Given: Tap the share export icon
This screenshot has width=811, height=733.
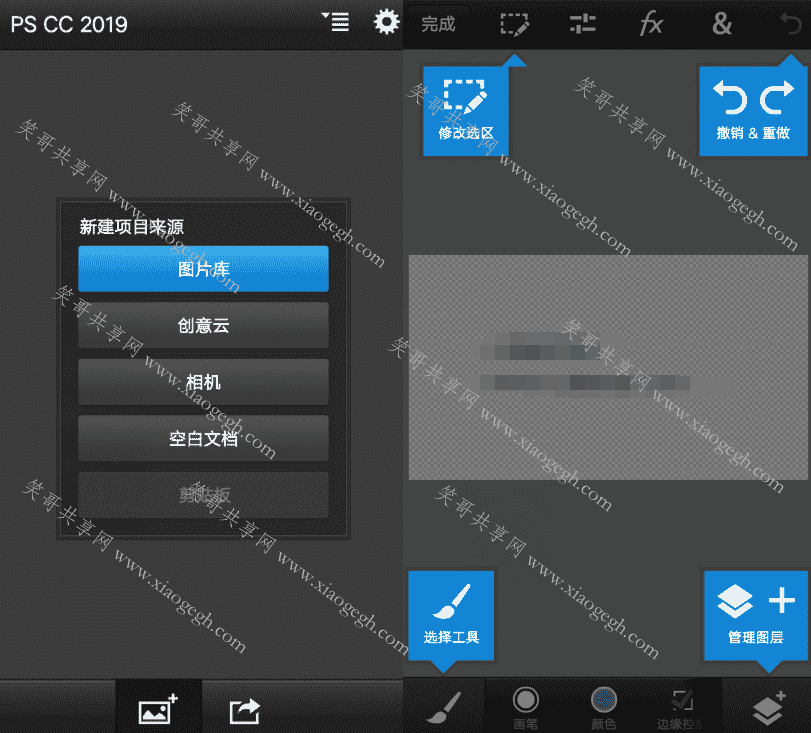Looking at the screenshot, I should [244, 711].
